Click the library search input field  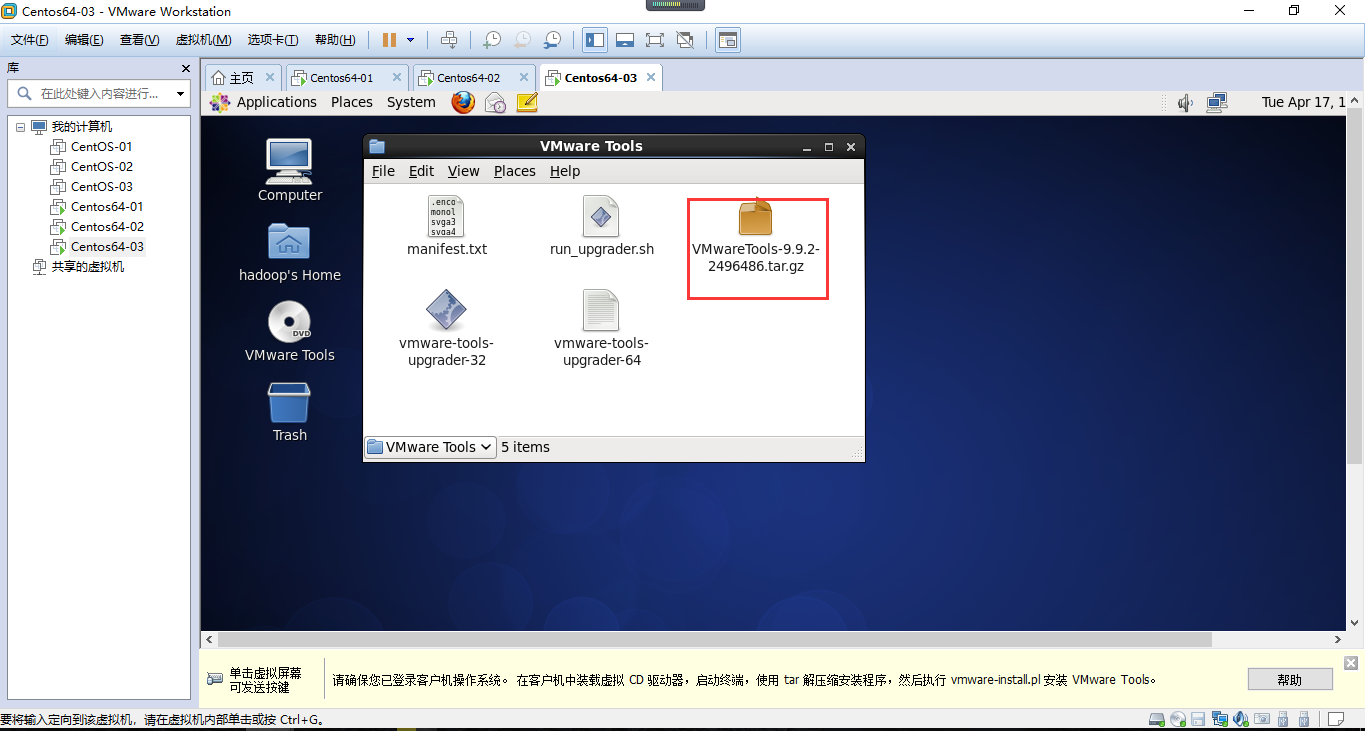pos(90,94)
